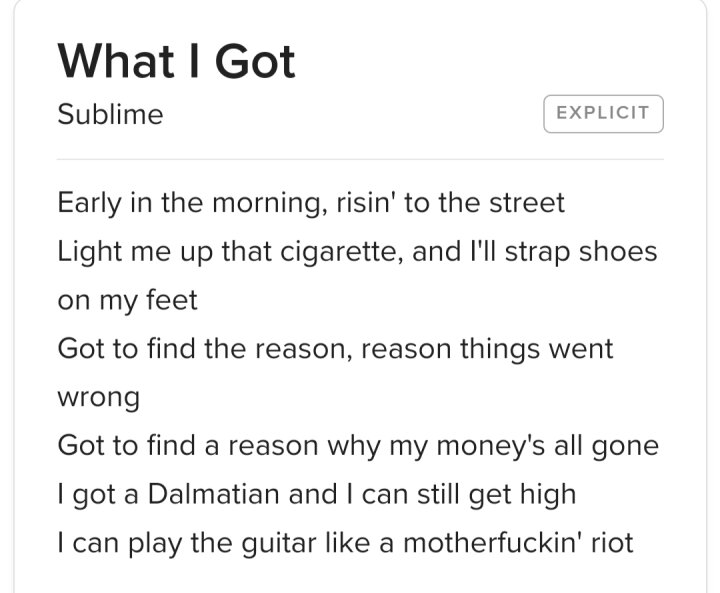Select the "Got to find the reason" line
The width and height of the screenshot is (720, 593).
click(335, 349)
